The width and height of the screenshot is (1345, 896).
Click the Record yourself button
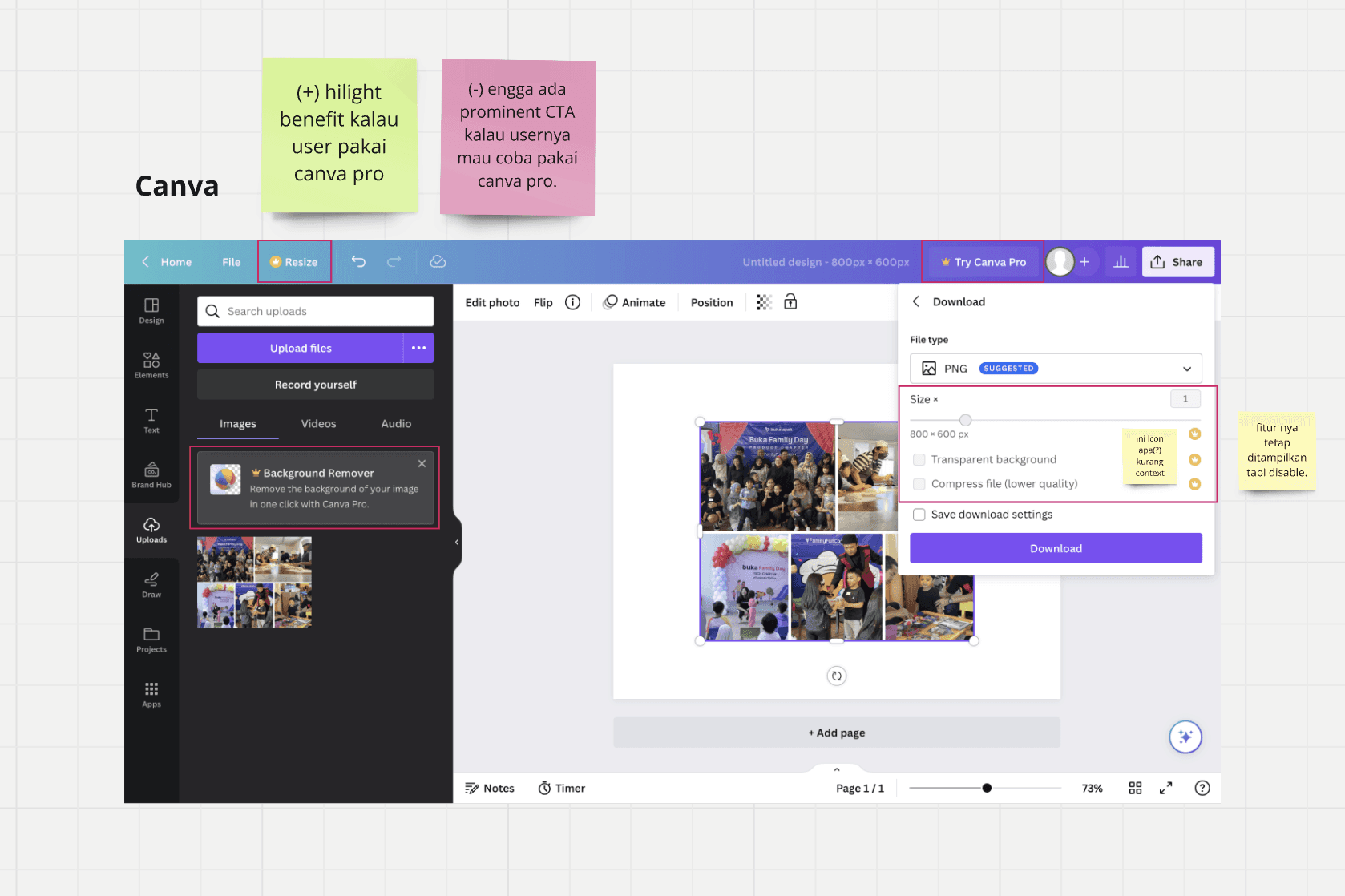316,385
